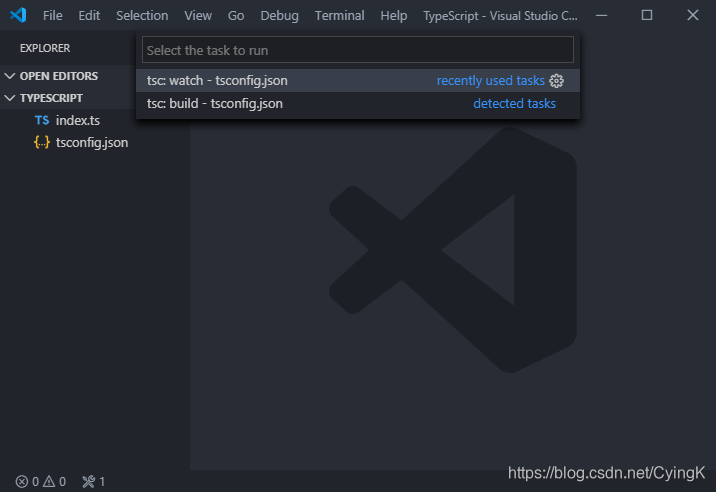
Task: Click the warnings triangle icon in status bar
Action: [49, 481]
